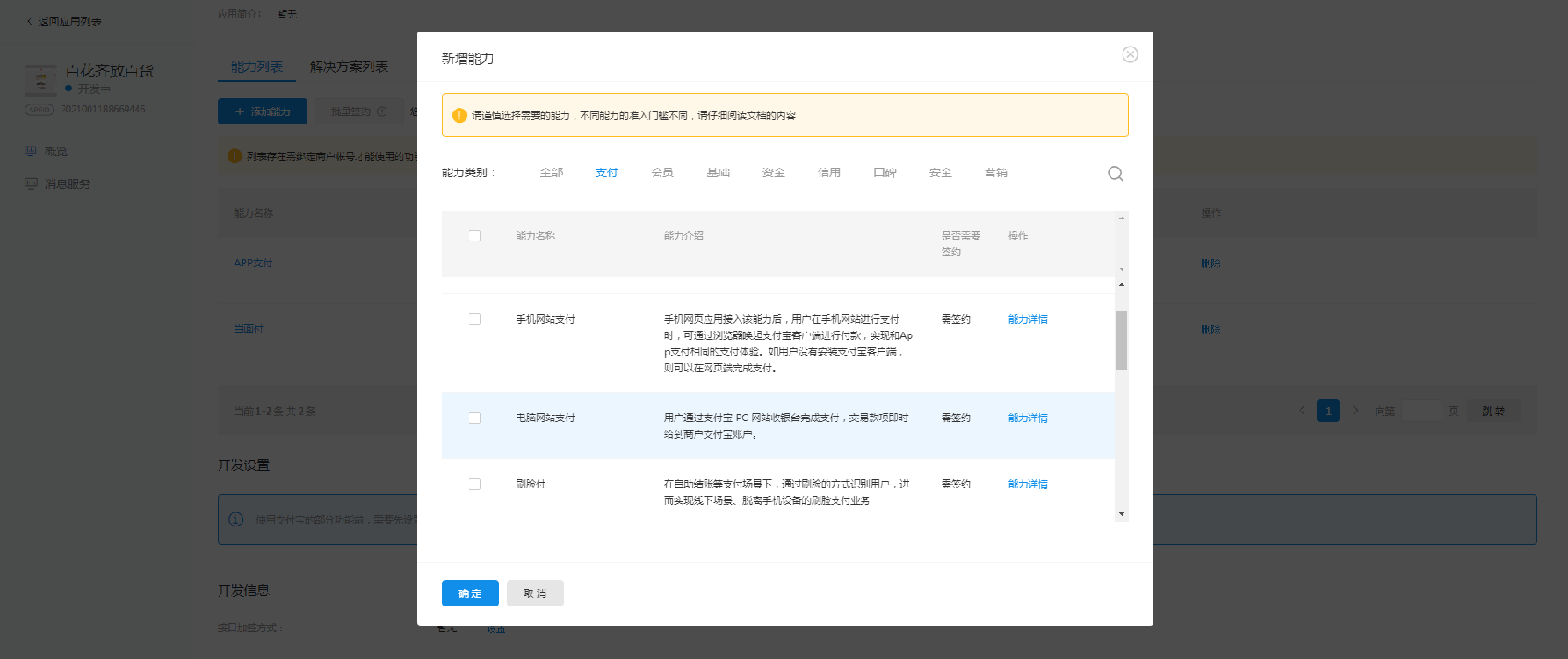Click the list scrollbar's down arrow
This screenshot has width=1568, height=659.
point(1122,514)
